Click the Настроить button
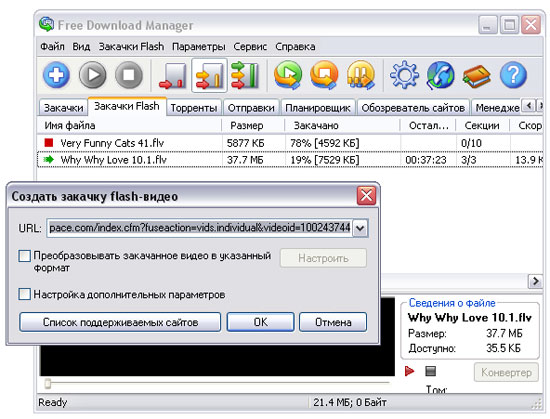 click(323, 258)
